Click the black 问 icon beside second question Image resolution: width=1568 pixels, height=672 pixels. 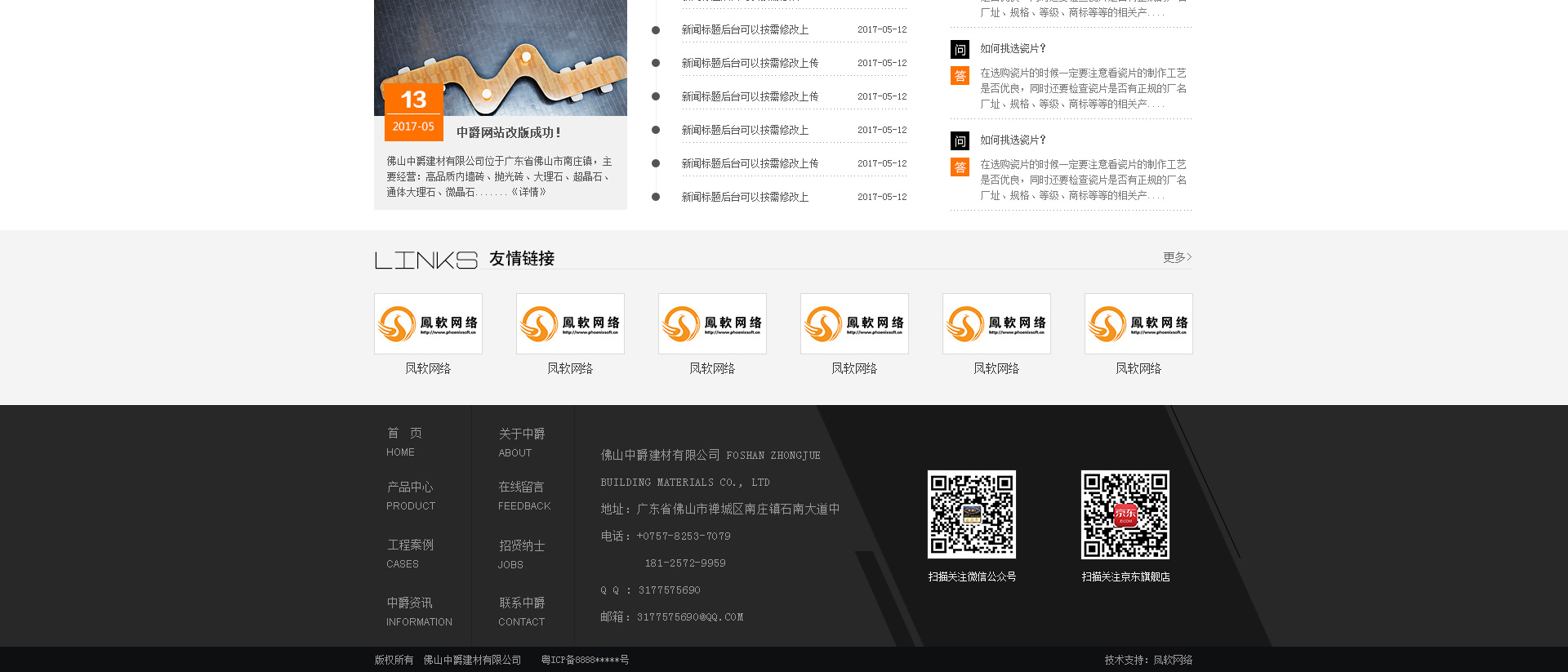point(960,140)
